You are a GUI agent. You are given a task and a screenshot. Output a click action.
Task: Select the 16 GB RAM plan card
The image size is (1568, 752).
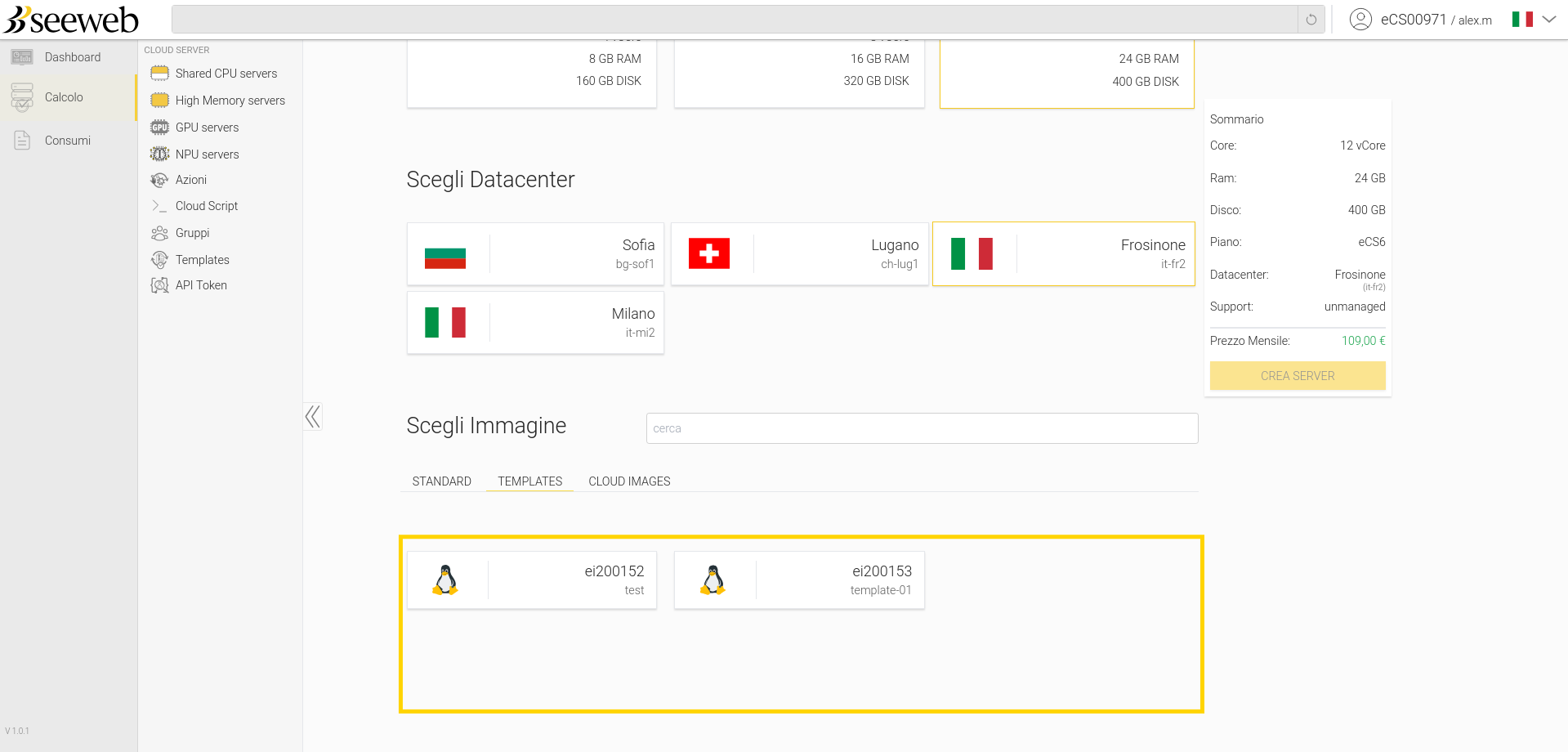point(799,74)
